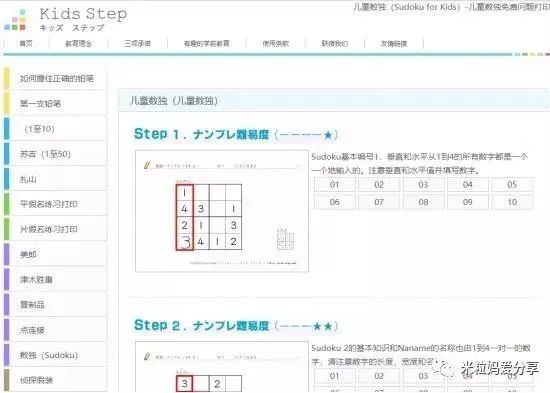Screen dimensions: 550x393
Task: Open worksheet 02 under Step 2
Action: [379, 376]
